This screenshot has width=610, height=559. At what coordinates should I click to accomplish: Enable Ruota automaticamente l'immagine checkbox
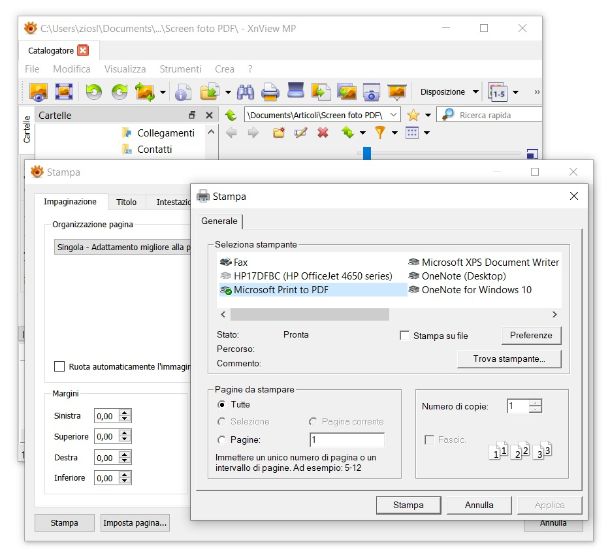tap(59, 366)
